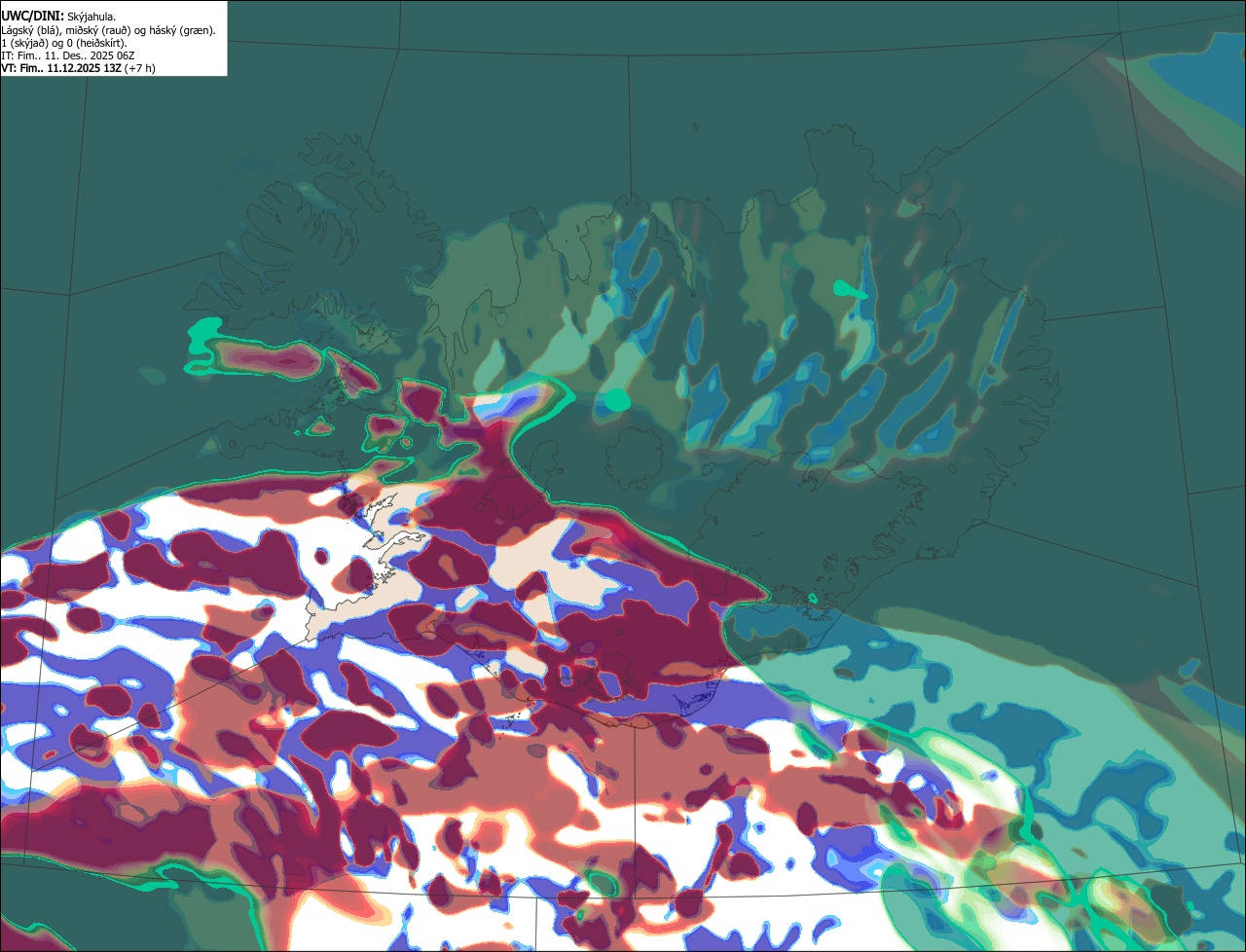Click the 'Lágský (blá), miðský (rauð)' legend line
Viewport: 1246px width, 952px height.
[x=109, y=30]
